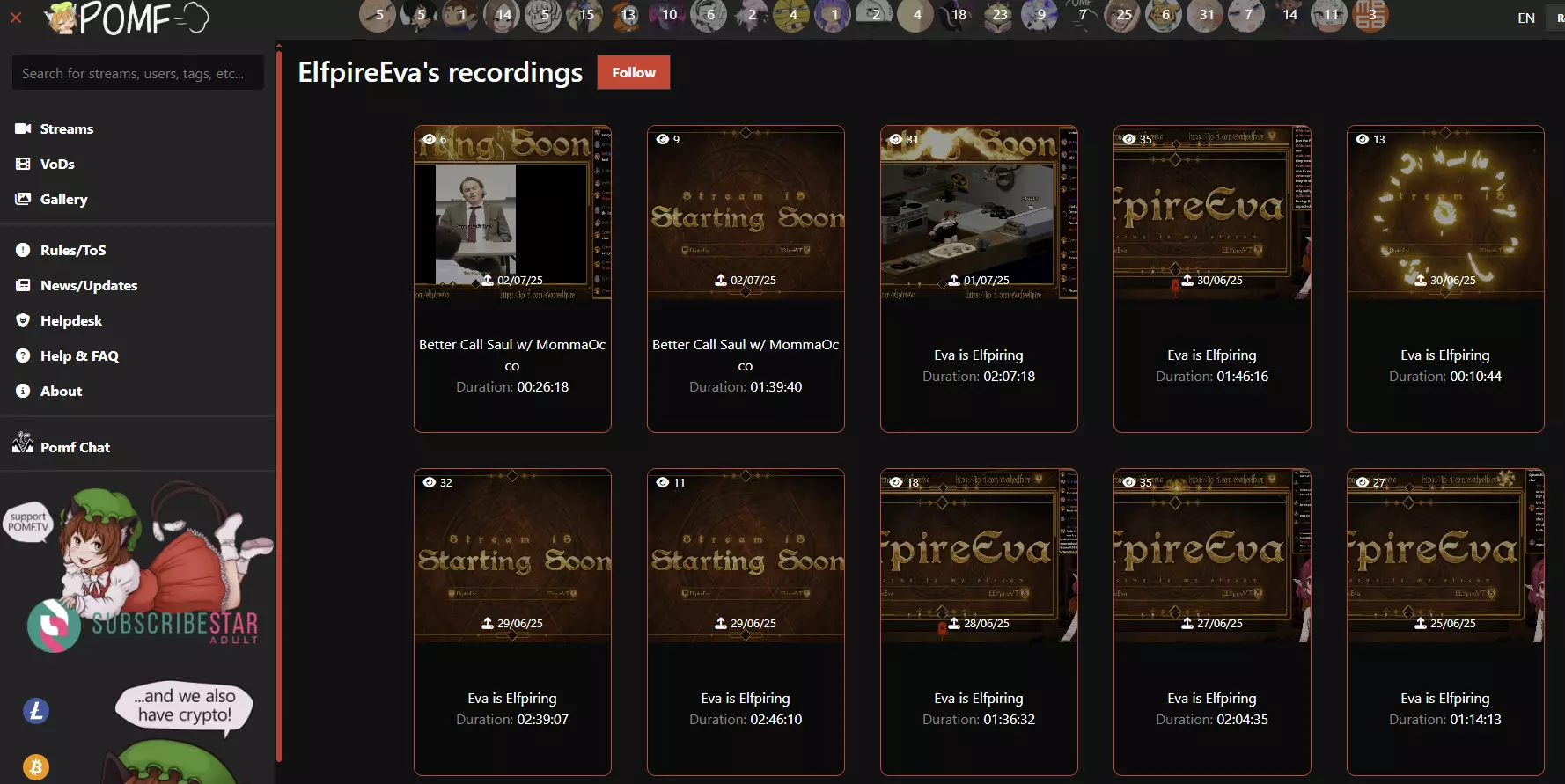
Task: Open recording with duration 01:46:16
Action: coord(1212,279)
